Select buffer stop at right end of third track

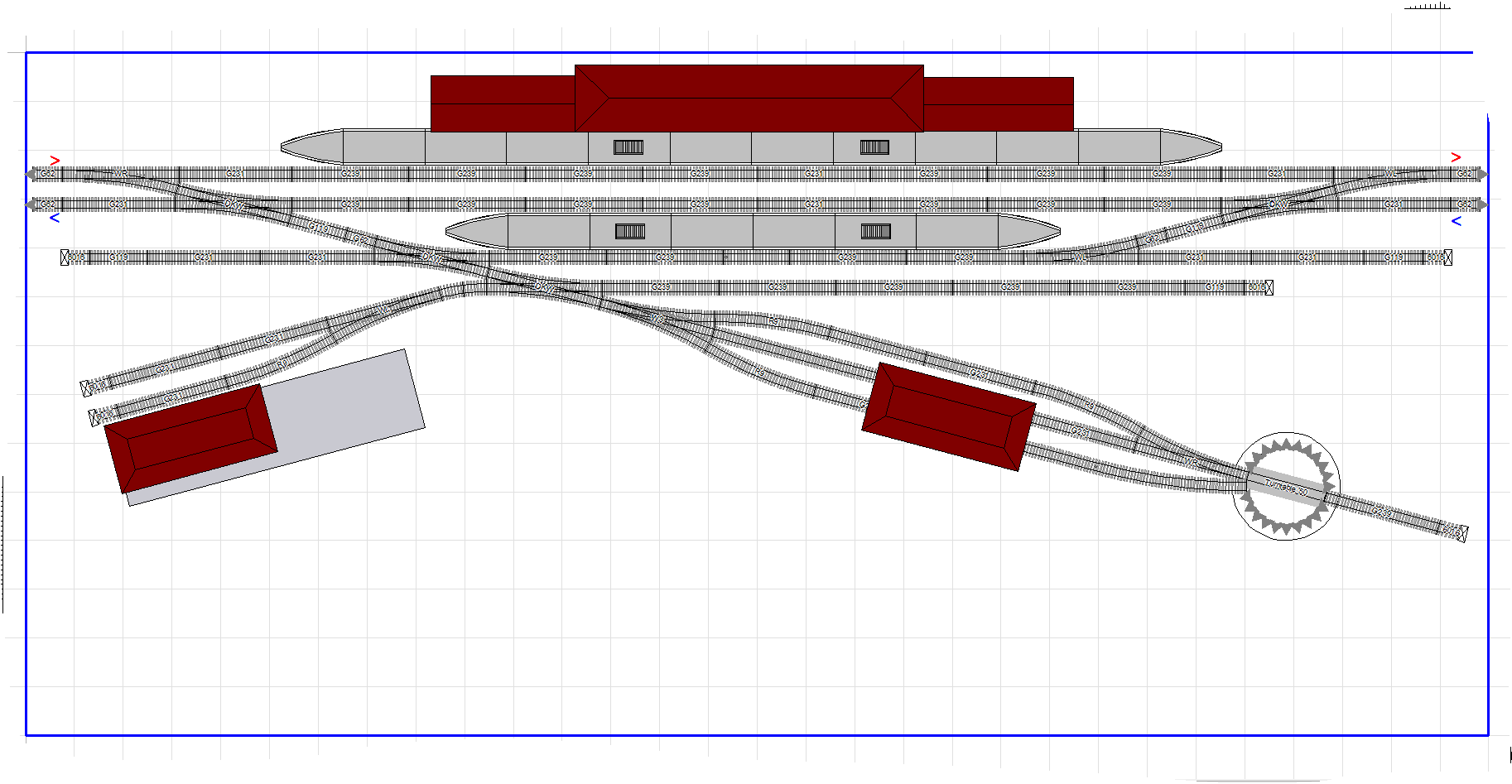pyautogui.click(x=1447, y=257)
